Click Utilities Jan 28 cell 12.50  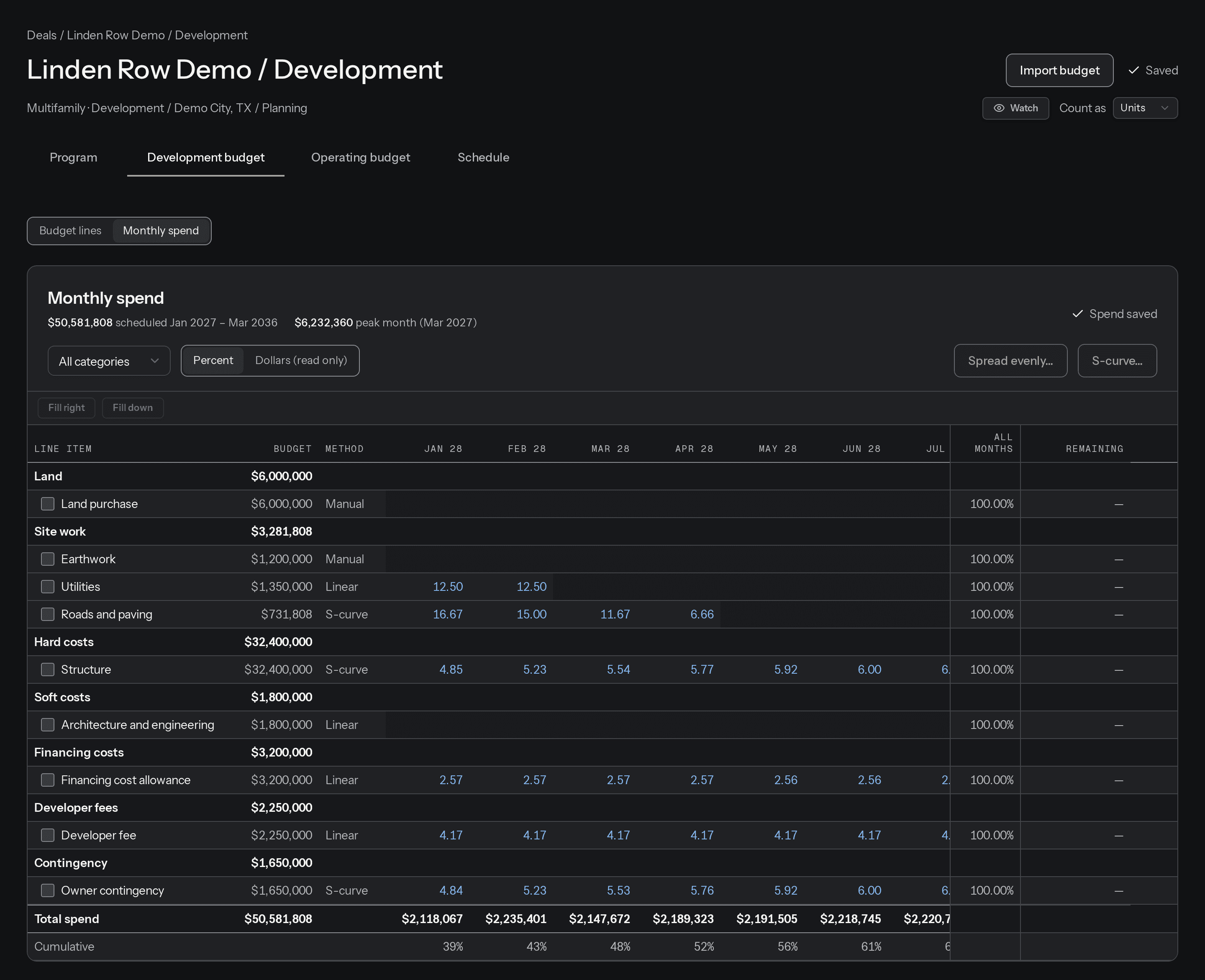tap(428, 587)
